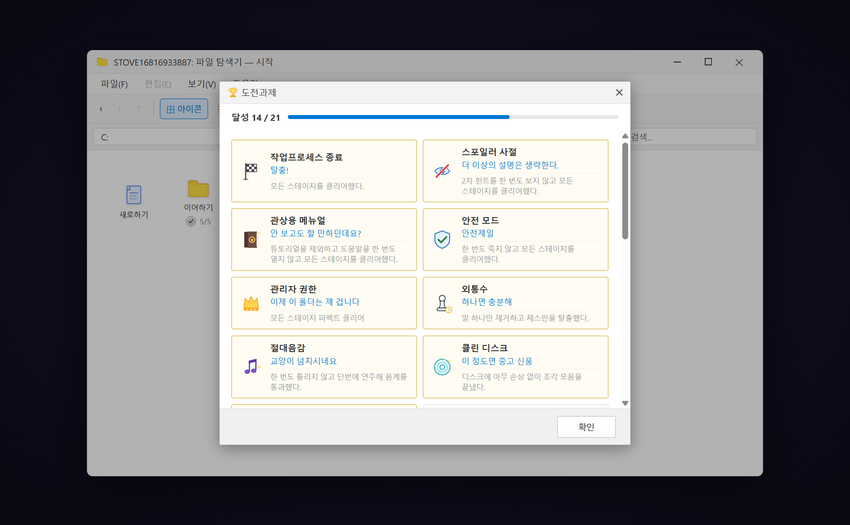The image size is (850, 525).
Task: Click the blue 안전제일 subtitle
Action: [478, 233]
